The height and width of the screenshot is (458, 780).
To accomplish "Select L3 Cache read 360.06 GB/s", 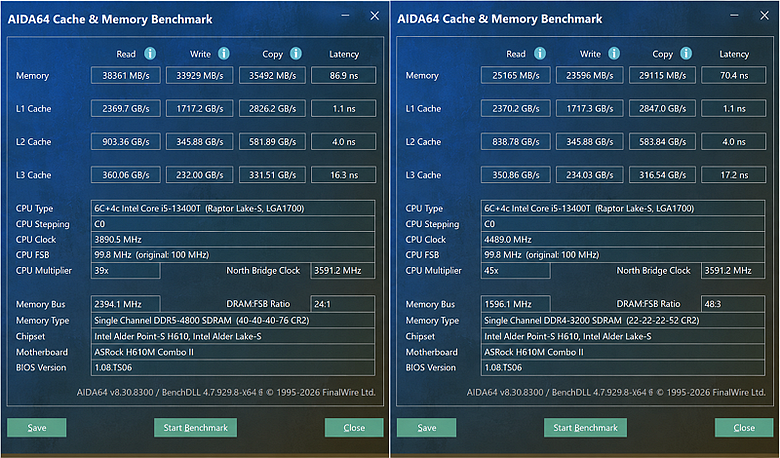I will coord(126,175).
